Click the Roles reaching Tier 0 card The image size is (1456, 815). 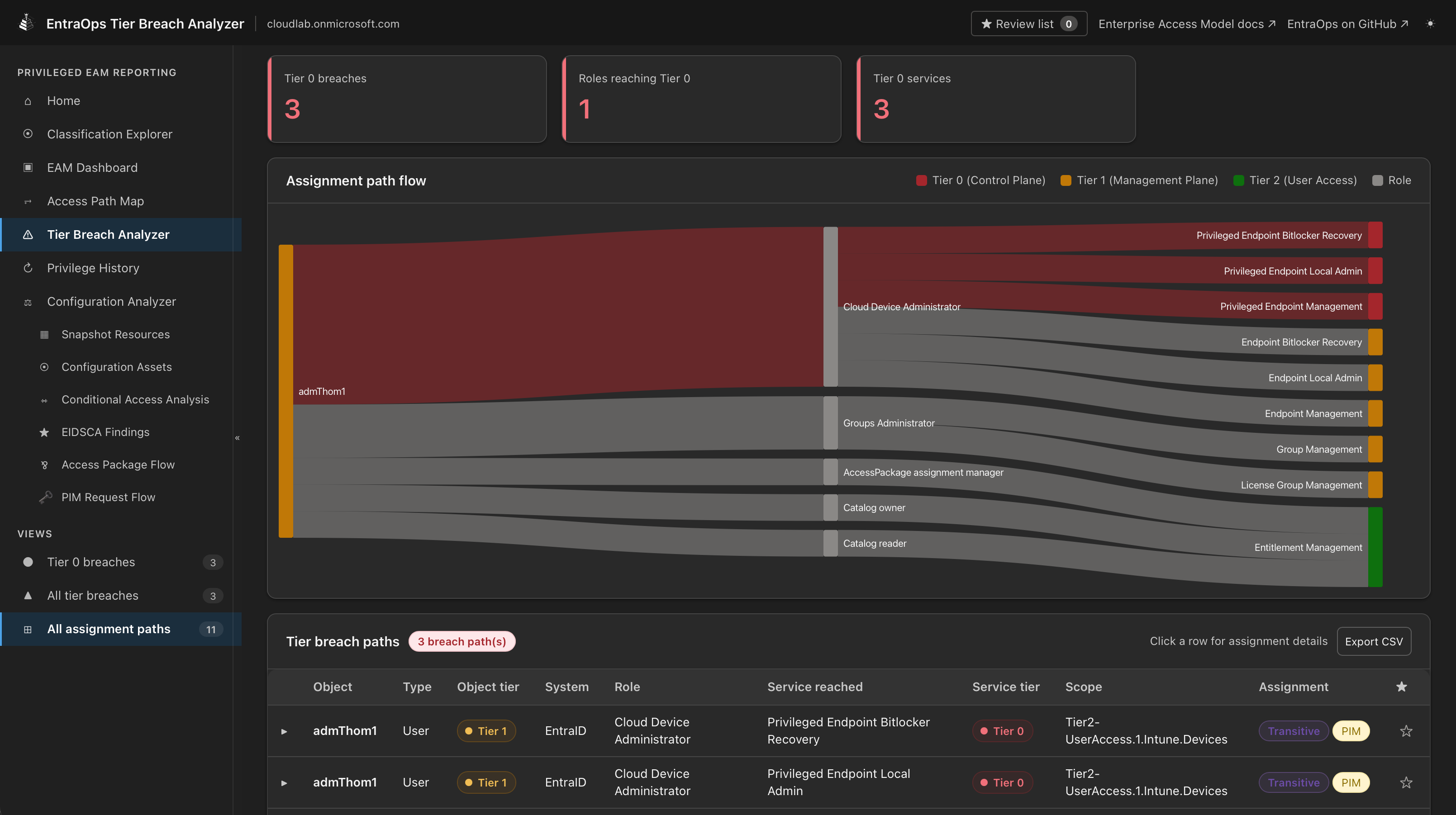pyautogui.click(x=701, y=99)
